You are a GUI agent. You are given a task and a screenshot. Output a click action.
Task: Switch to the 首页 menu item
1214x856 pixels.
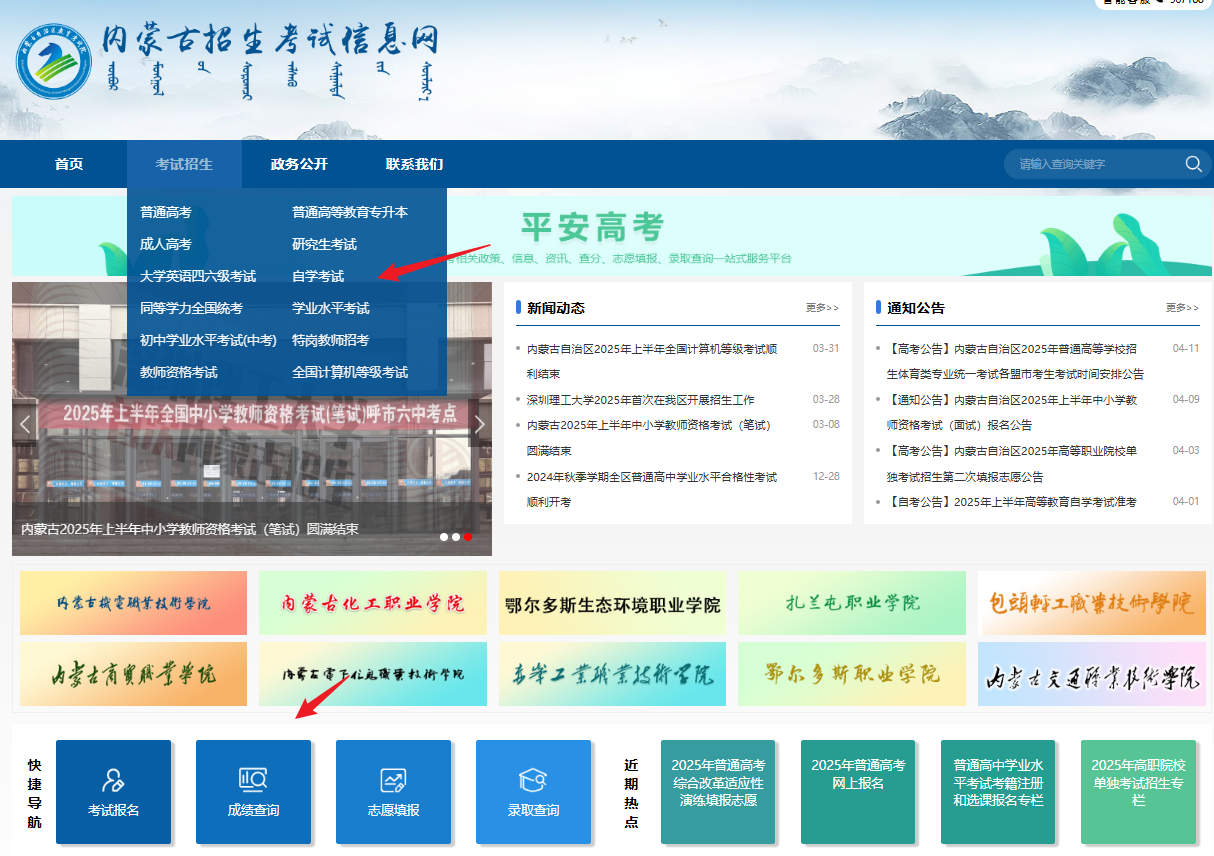[x=69, y=164]
